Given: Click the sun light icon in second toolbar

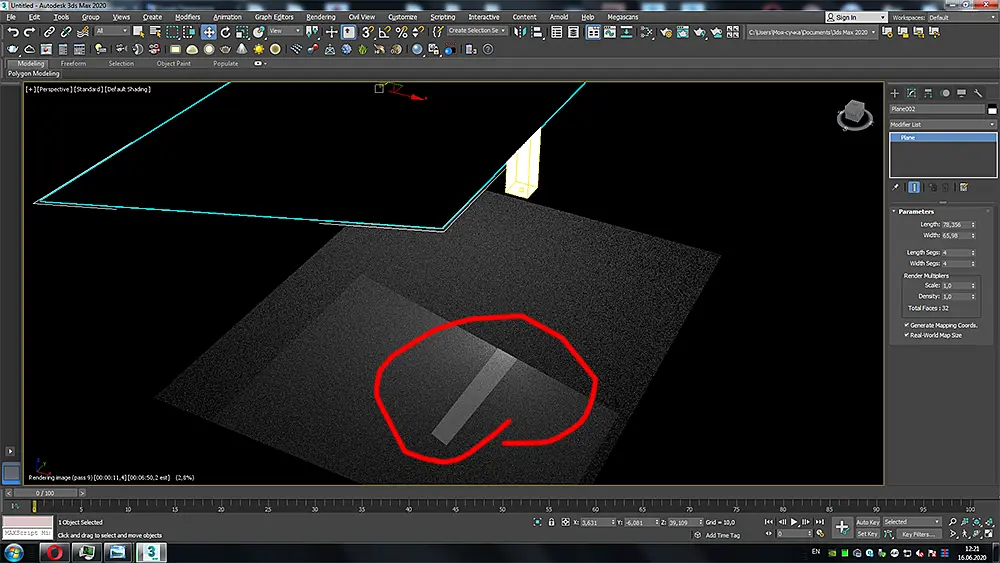Looking at the screenshot, I should pyautogui.click(x=258, y=49).
